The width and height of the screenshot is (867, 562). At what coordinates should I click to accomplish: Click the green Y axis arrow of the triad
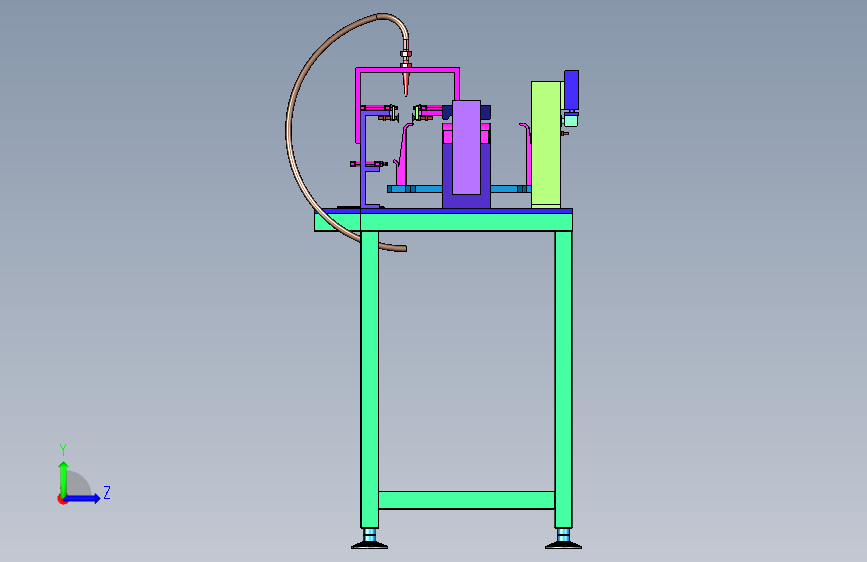(x=64, y=478)
